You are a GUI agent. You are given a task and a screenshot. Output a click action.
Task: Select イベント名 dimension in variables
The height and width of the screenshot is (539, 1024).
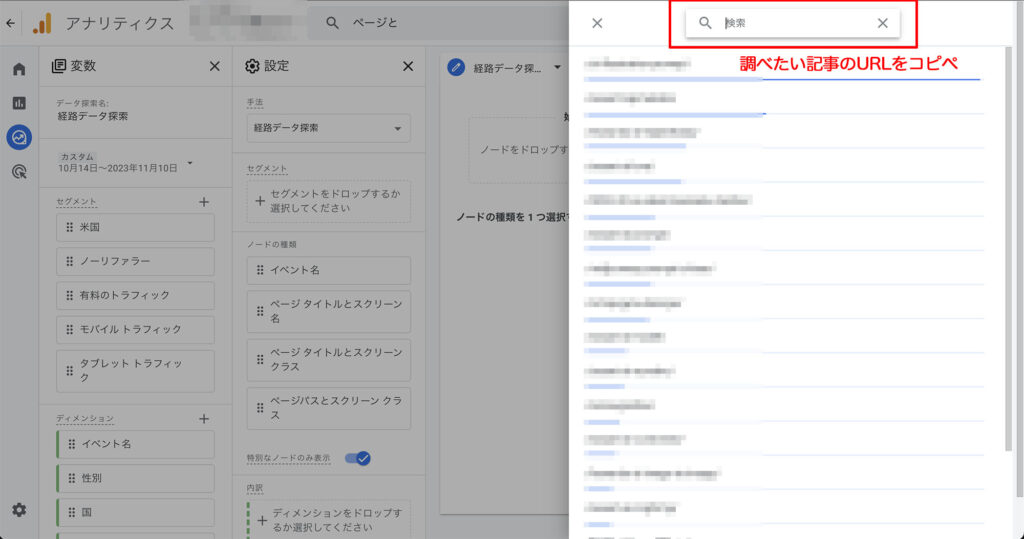135,444
